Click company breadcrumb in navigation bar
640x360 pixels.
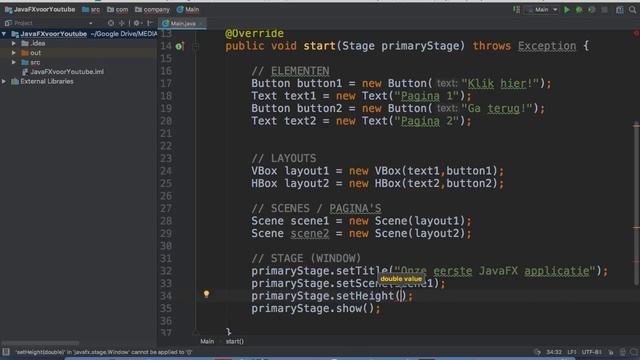(x=152, y=9)
